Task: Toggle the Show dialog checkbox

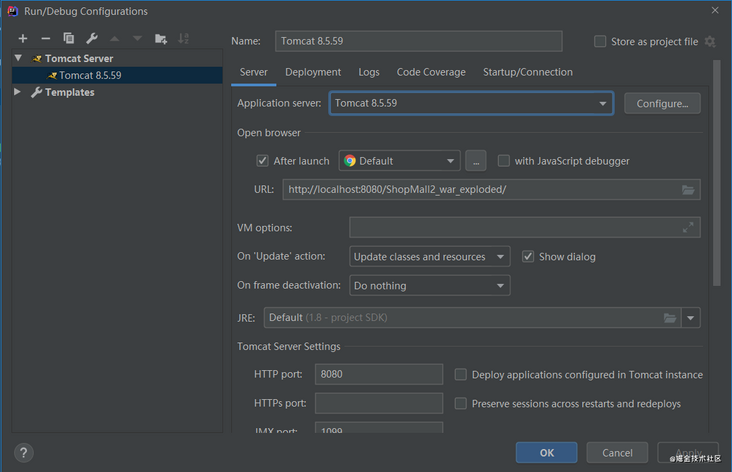Action: click(528, 257)
